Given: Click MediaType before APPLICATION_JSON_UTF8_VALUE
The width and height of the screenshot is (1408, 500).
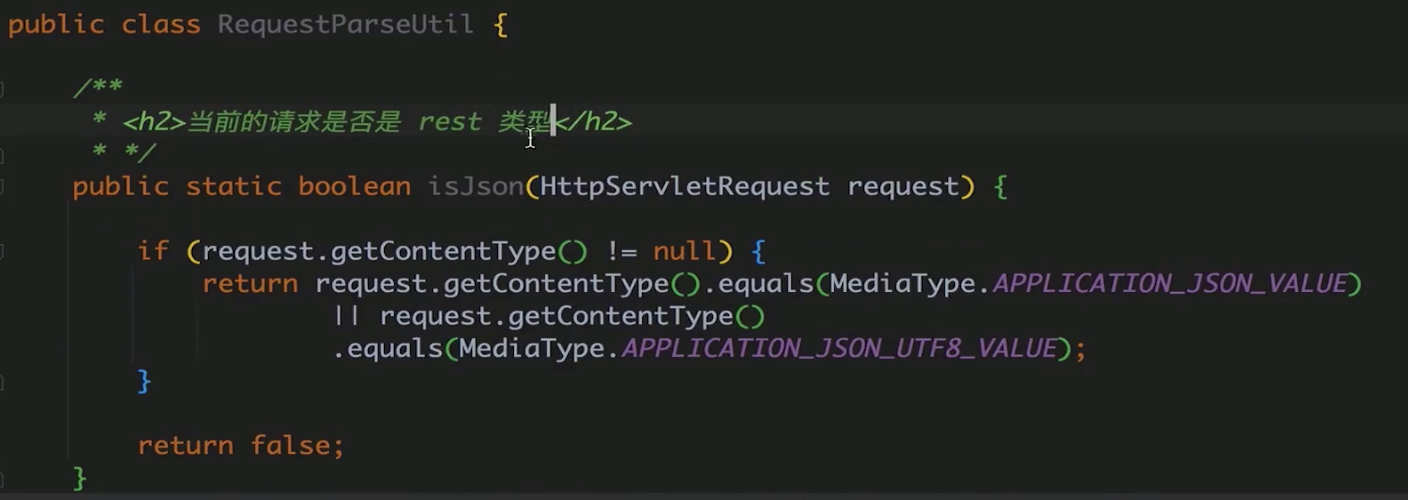Looking at the screenshot, I should click(532, 348).
